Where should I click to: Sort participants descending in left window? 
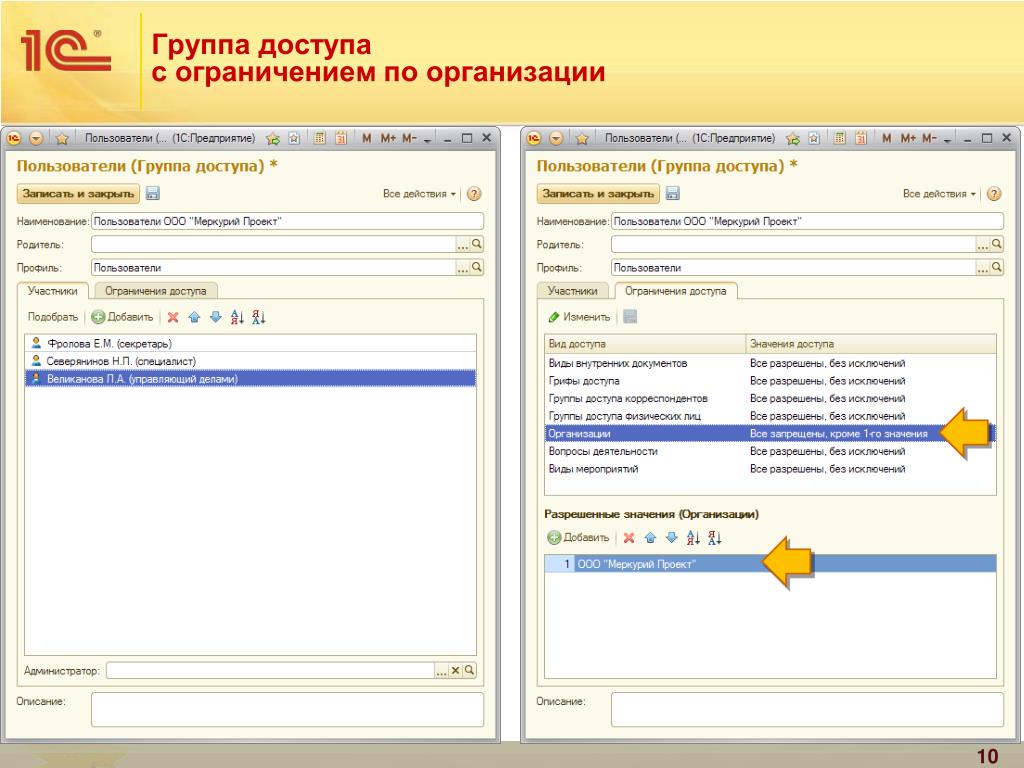pyautogui.click(x=259, y=317)
